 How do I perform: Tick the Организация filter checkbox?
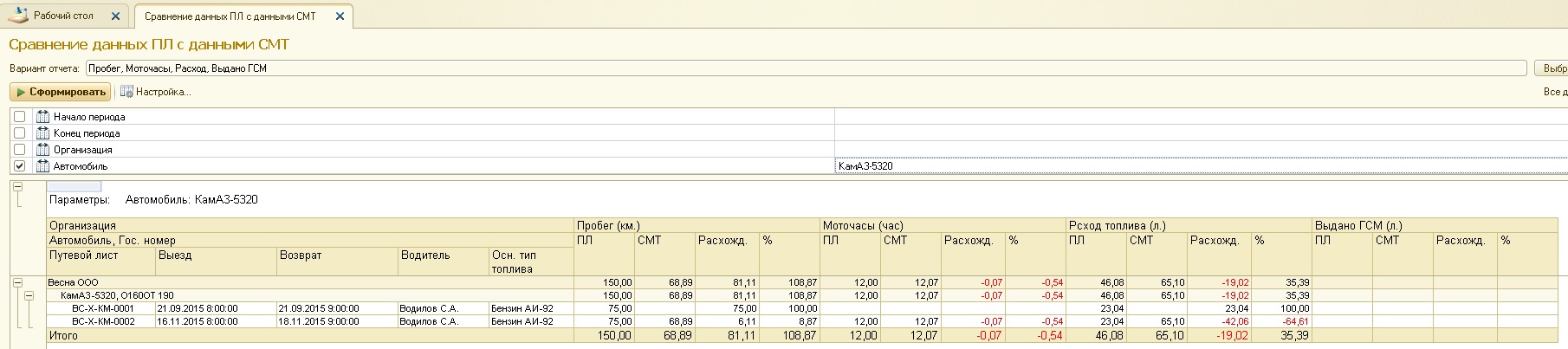pos(19,150)
